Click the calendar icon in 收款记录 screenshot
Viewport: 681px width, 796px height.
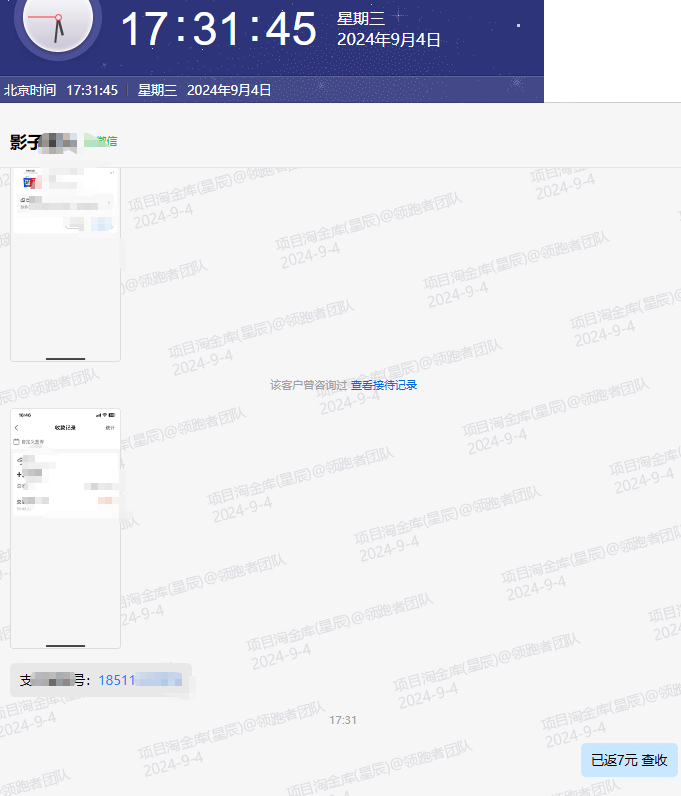[16, 441]
